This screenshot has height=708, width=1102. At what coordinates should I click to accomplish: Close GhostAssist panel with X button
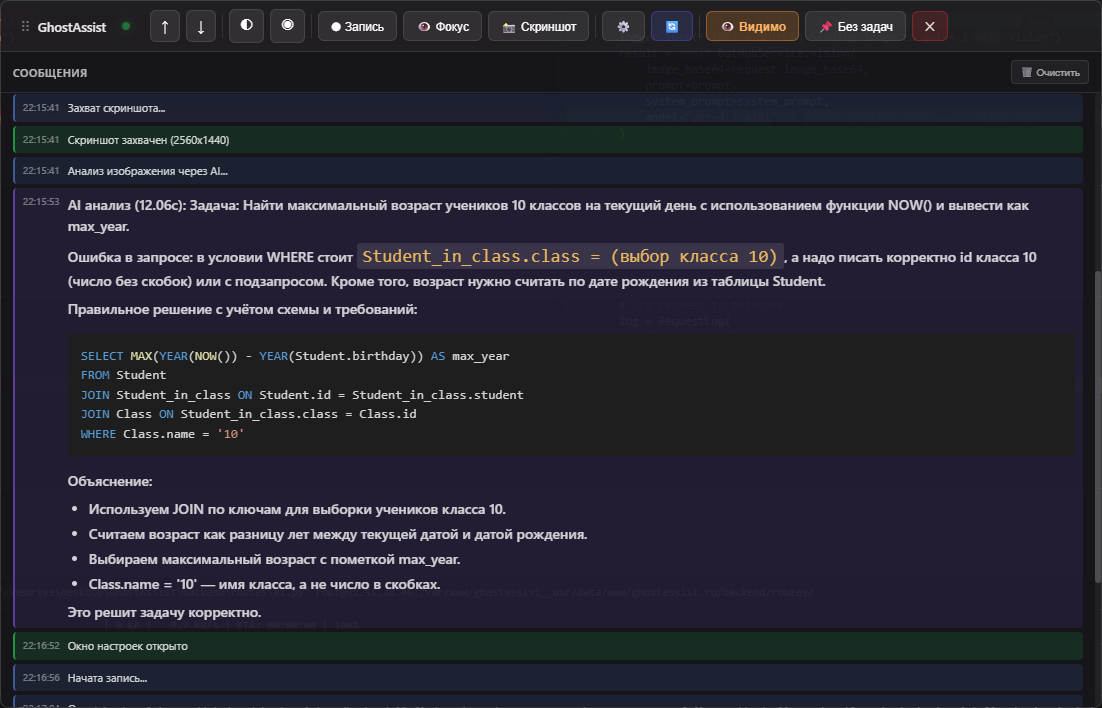(x=929, y=27)
